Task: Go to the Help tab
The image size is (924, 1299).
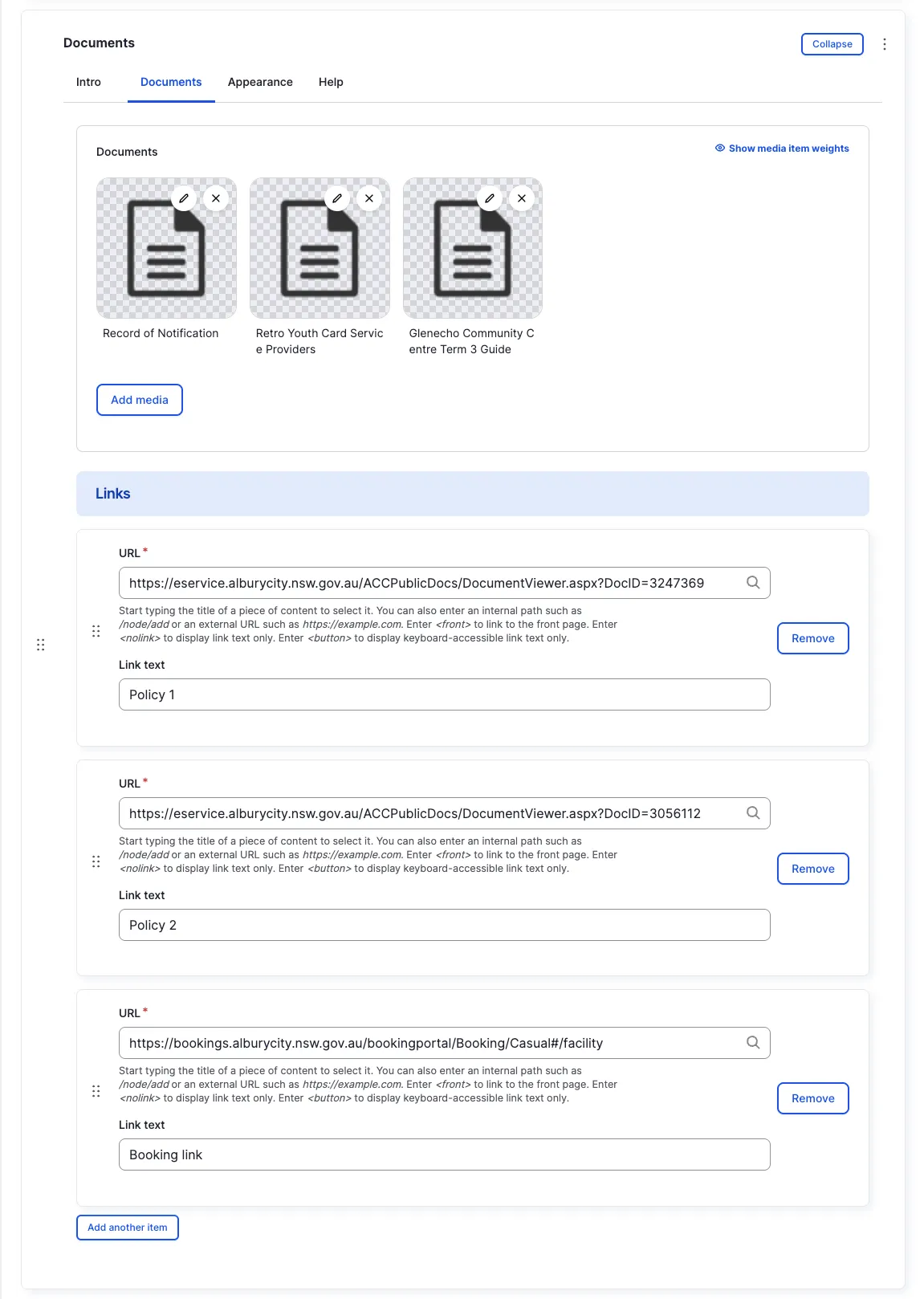Action: tap(331, 82)
